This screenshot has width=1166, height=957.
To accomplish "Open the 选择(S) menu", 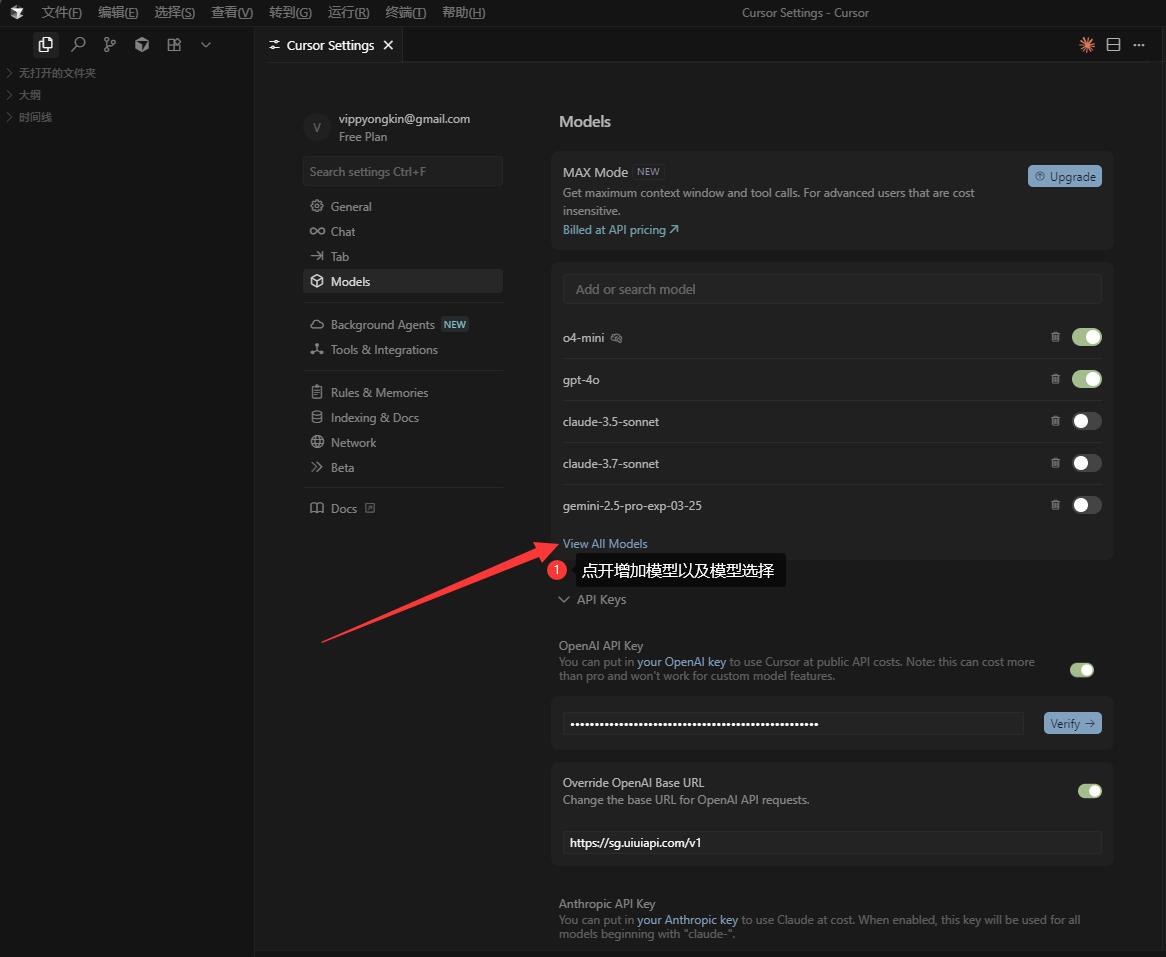I will click(174, 13).
